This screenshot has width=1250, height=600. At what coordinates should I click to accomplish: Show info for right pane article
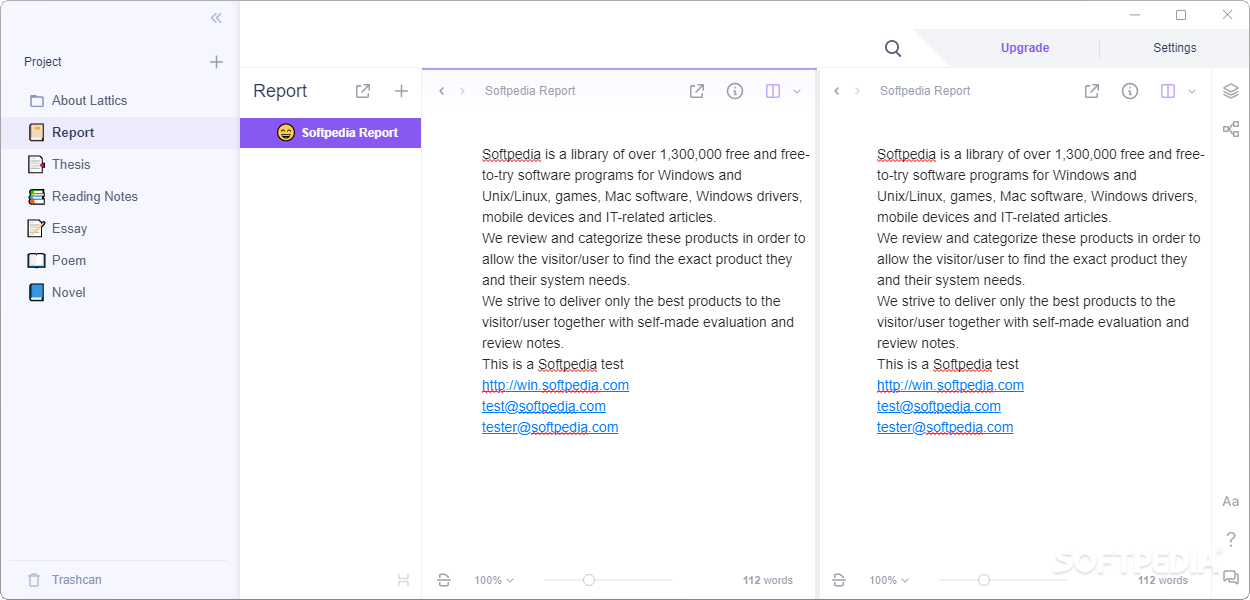1130,91
